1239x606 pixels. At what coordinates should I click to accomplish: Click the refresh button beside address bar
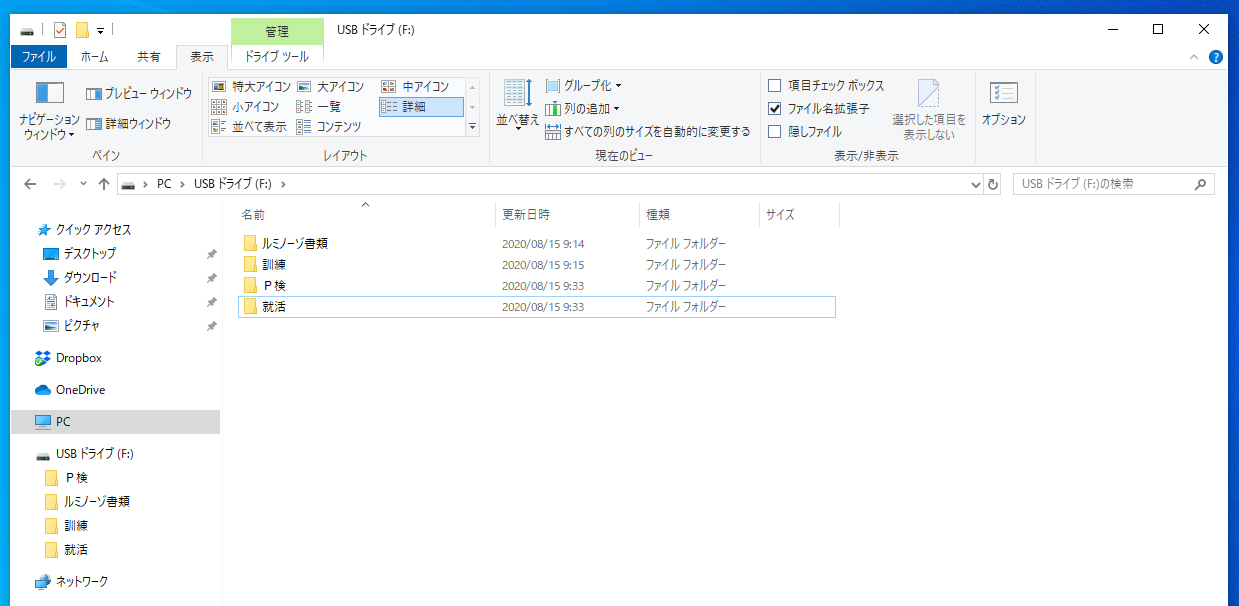click(992, 184)
